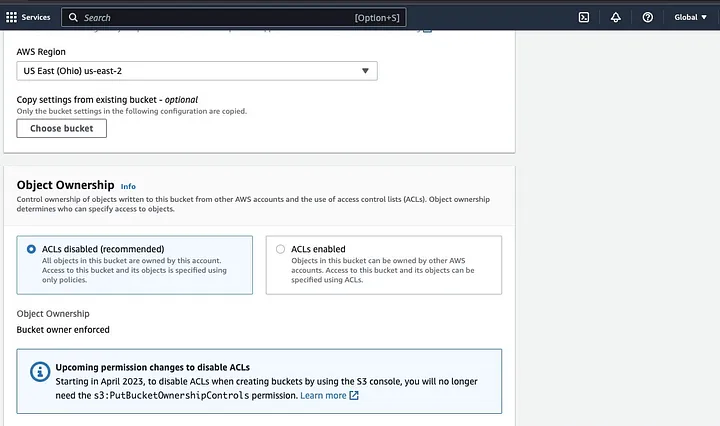Open the notifications bell
720x426 pixels.
tap(615, 17)
